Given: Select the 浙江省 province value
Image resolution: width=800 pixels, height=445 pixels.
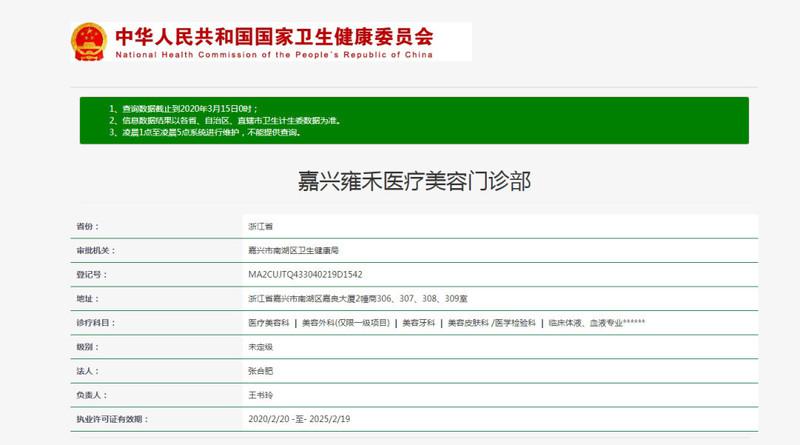Looking at the screenshot, I should [x=259, y=227].
